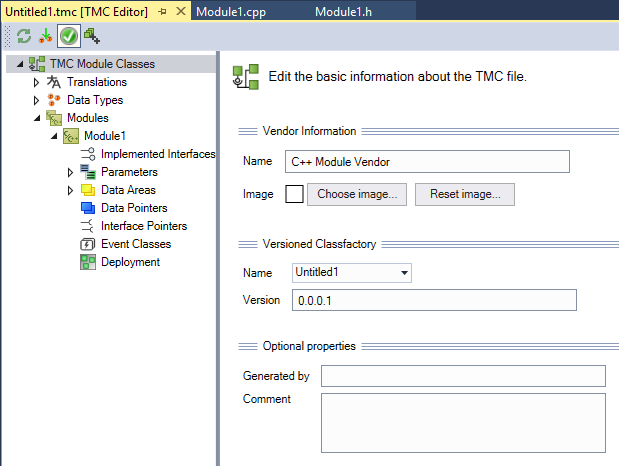
Task: Click the Generated by input field
Action: [x=463, y=376]
